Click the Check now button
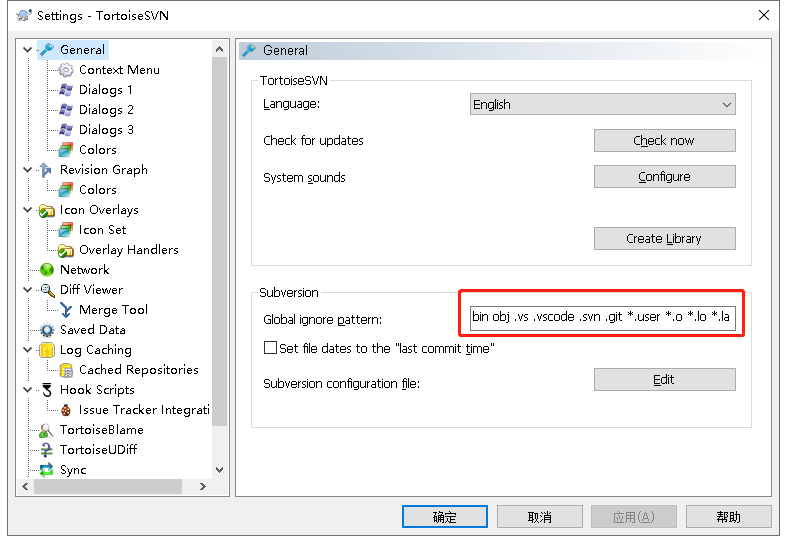This screenshot has width=787, height=543. [x=665, y=141]
